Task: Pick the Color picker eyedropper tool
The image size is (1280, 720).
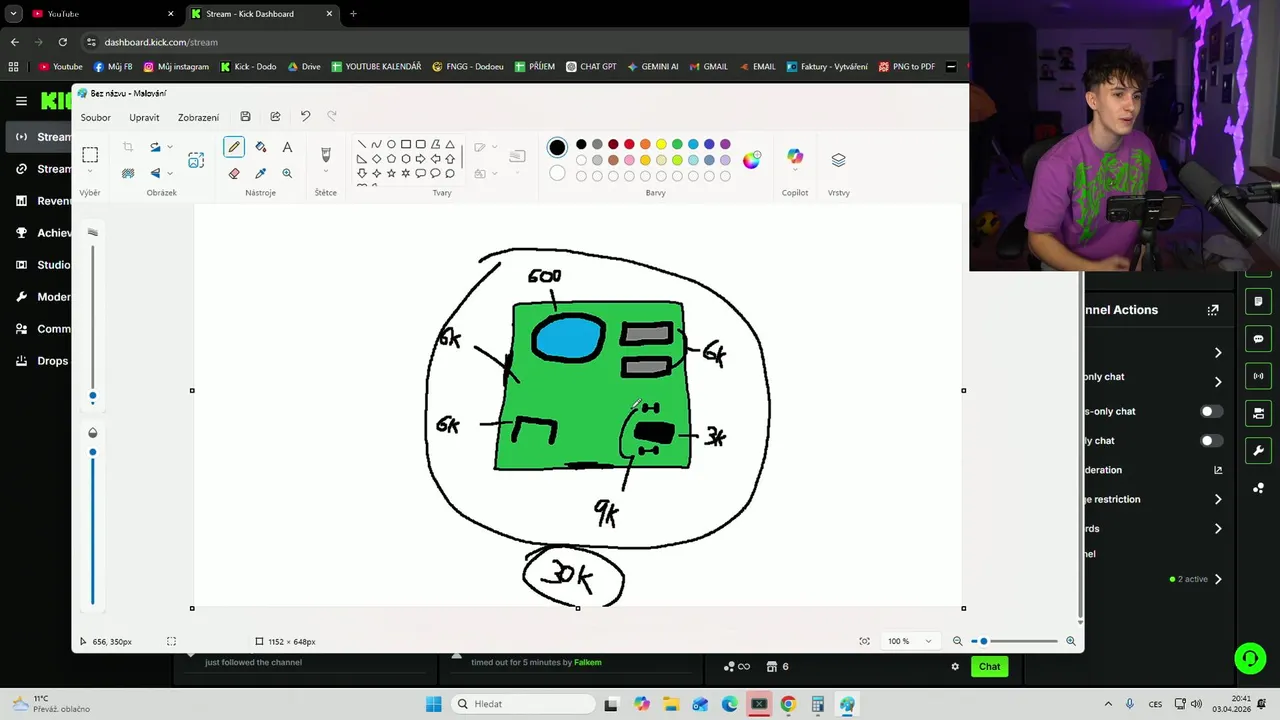Action: point(261,173)
